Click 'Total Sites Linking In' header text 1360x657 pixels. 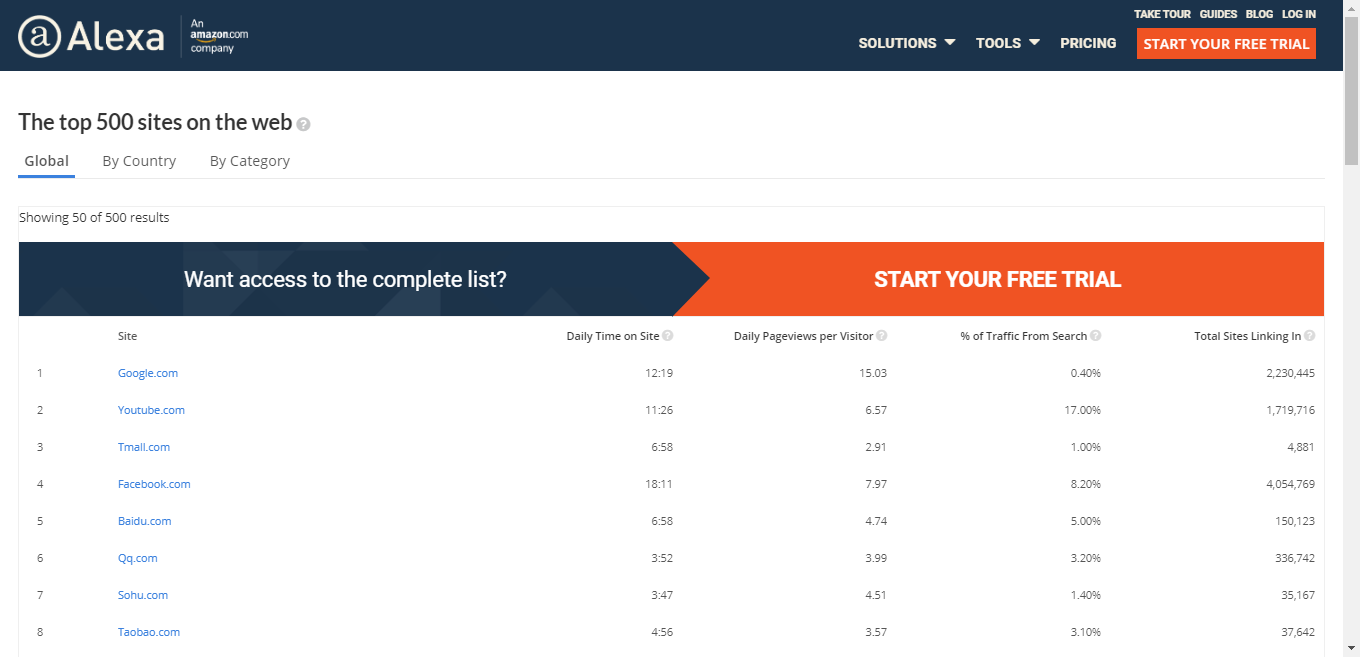pyautogui.click(x=1248, y=336)
